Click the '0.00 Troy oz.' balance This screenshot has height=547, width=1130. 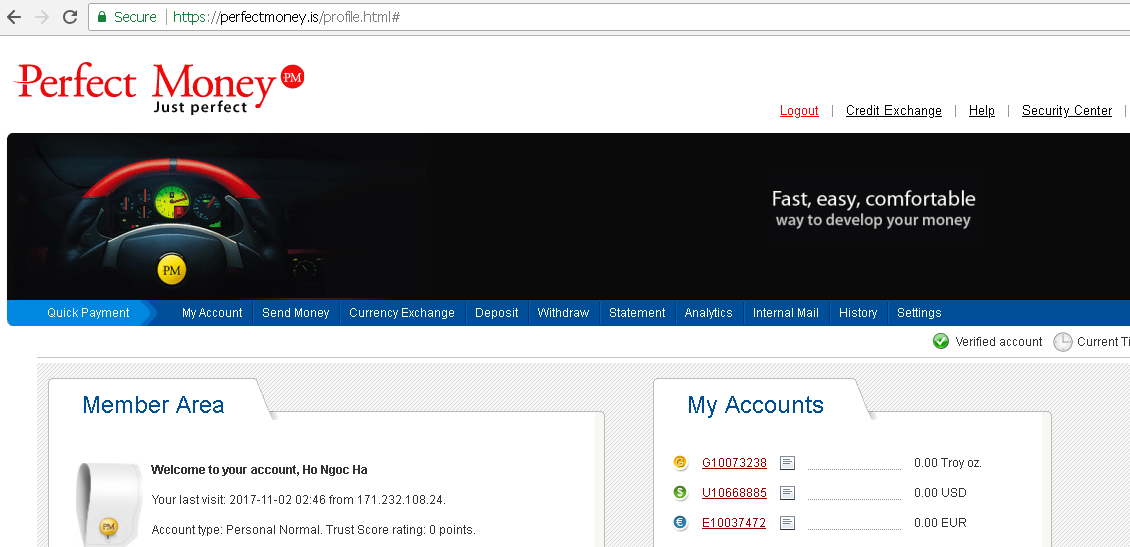(948, 463)
